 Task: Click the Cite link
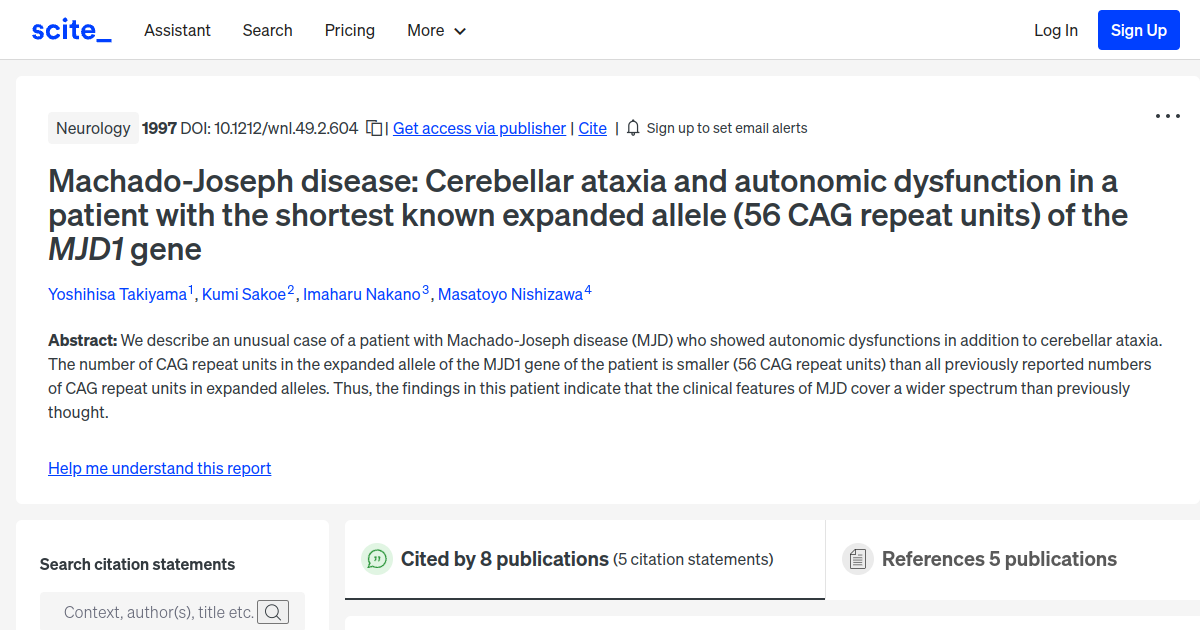pos(593,128)
